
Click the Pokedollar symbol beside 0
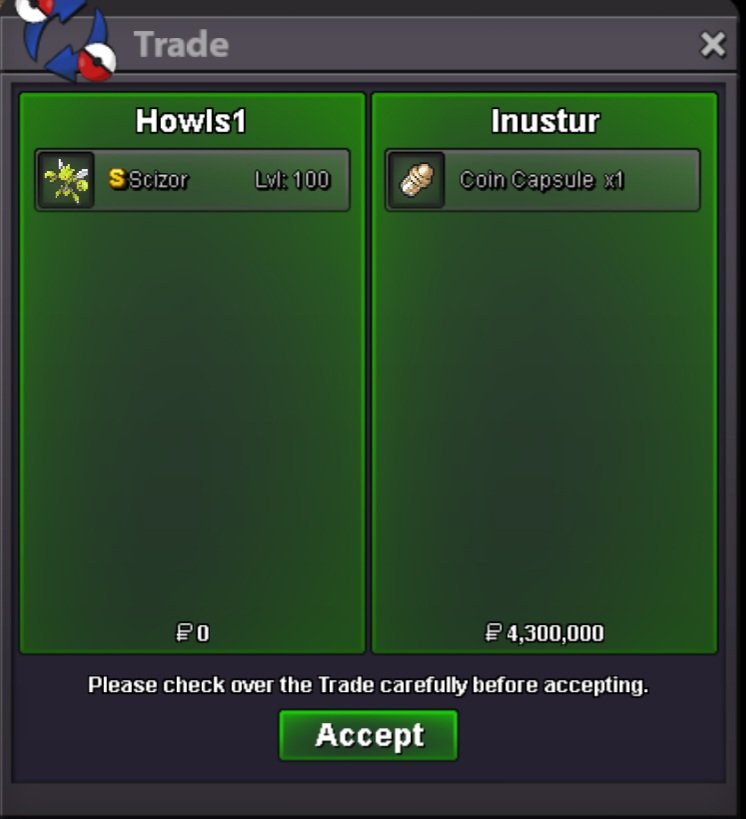point(184,633)
